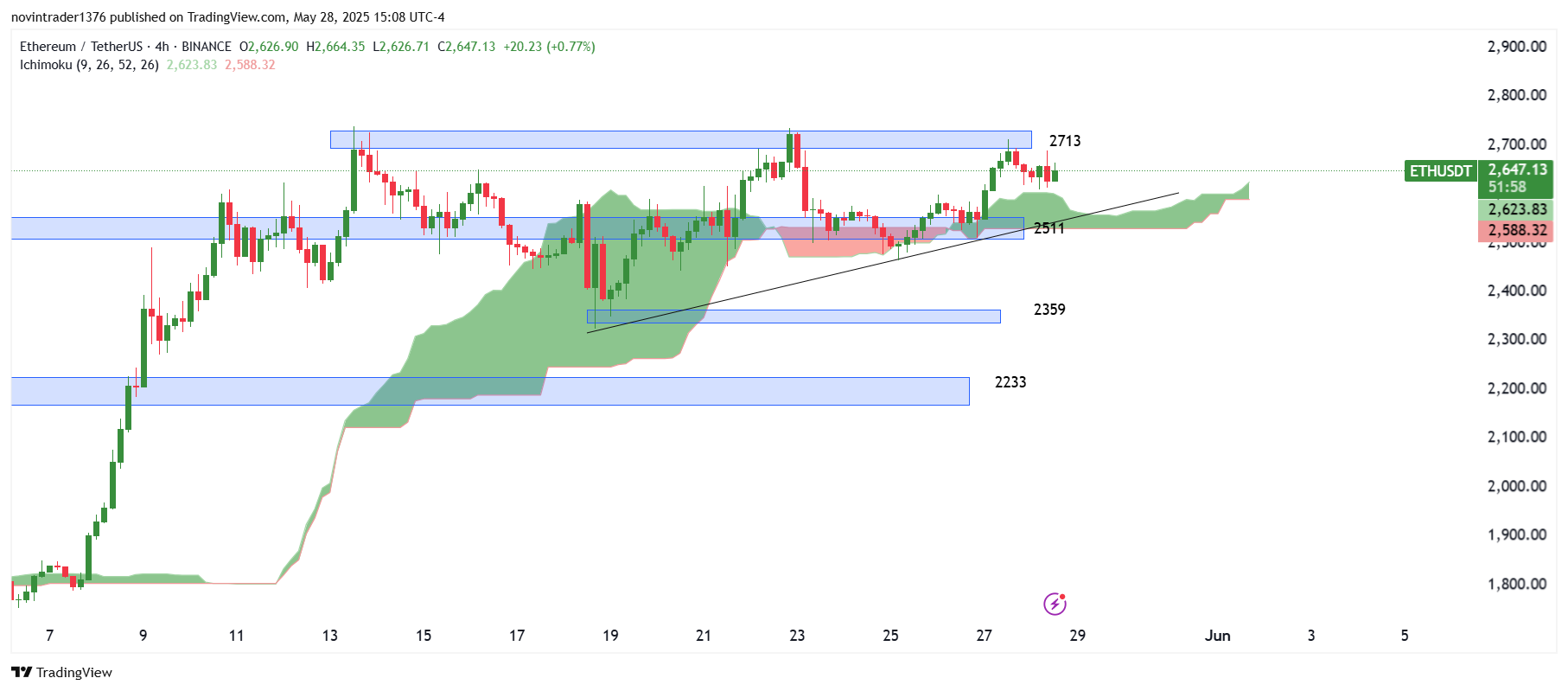The width and height of the screenshot is (1568, 691).
Task: Select the large blue rectangle zone near 2233
Action: click(490, 391)
